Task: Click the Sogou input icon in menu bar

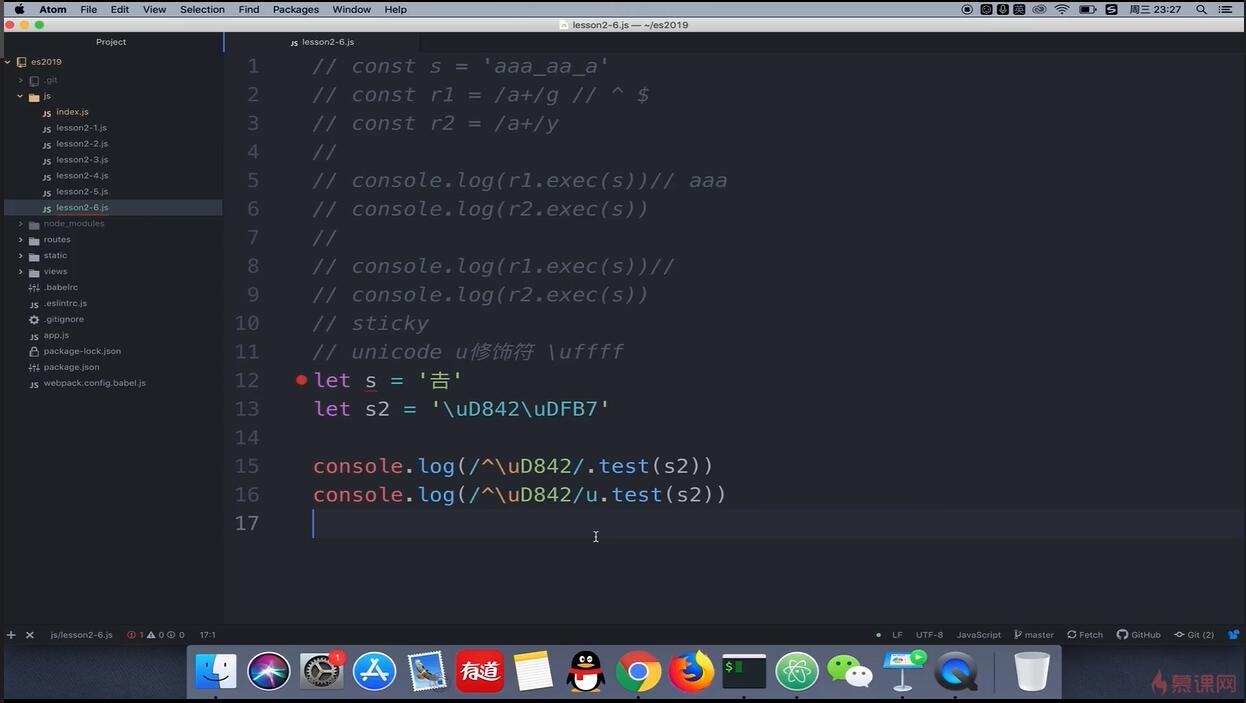Action: click(x=1111, y=9)
